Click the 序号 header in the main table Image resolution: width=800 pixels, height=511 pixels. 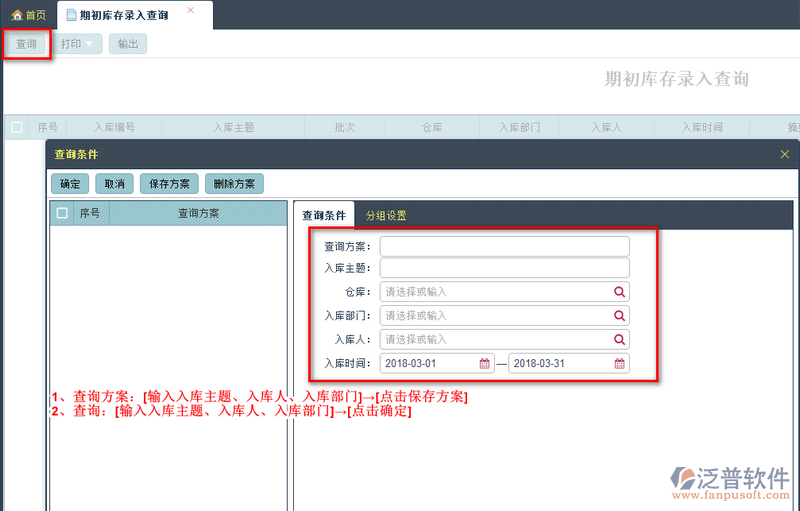click(47, 127)
